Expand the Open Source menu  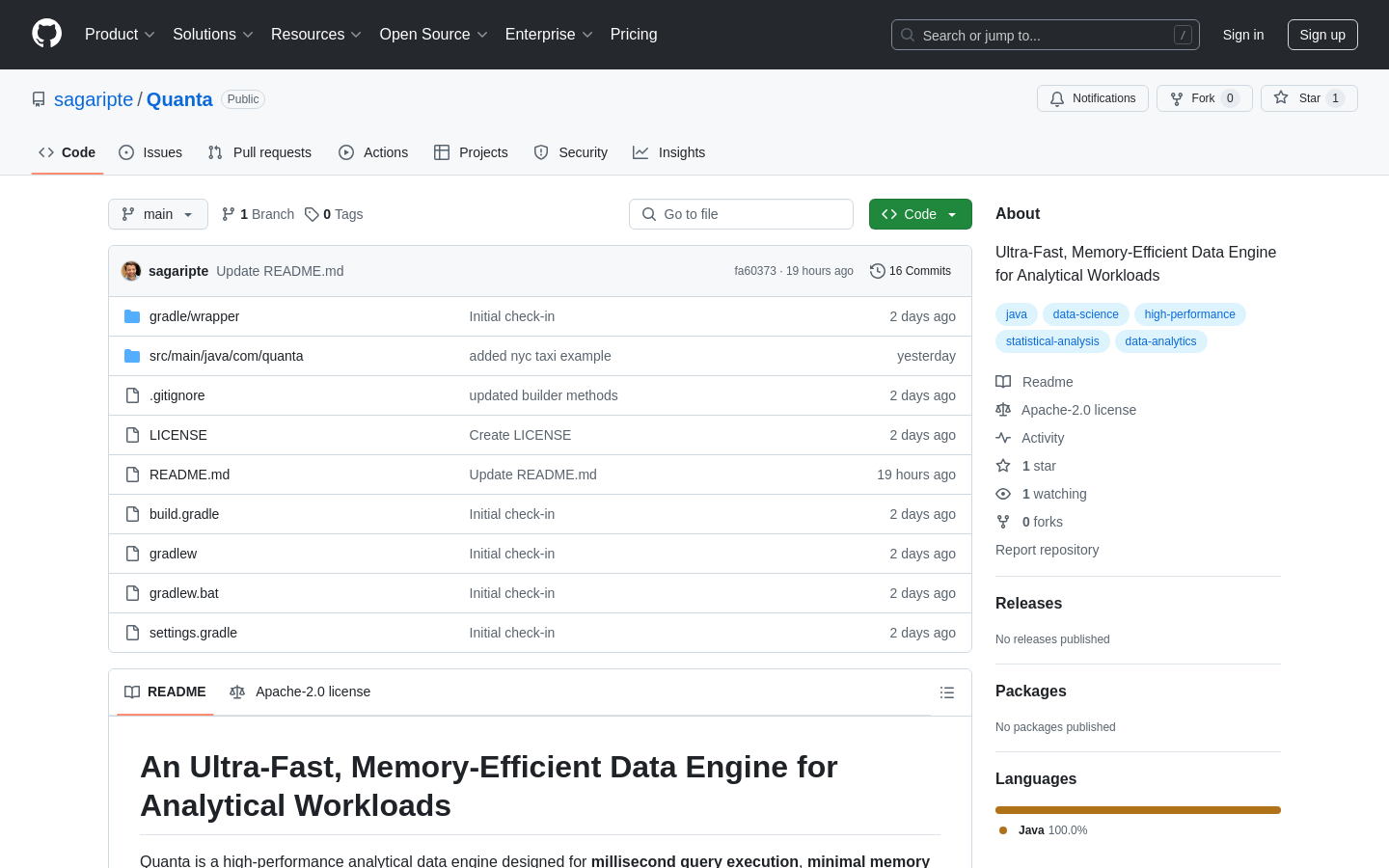coord(434,35)
